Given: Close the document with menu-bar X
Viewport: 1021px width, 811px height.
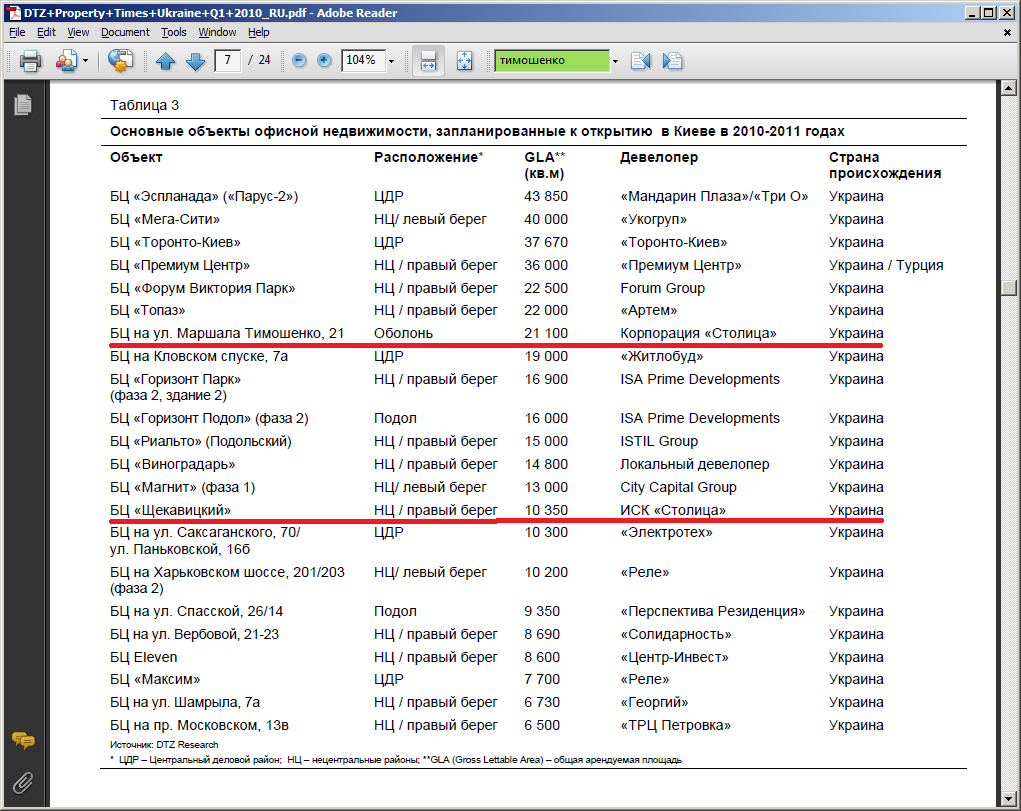Looking at the screenshot, I should (1007, 32).
